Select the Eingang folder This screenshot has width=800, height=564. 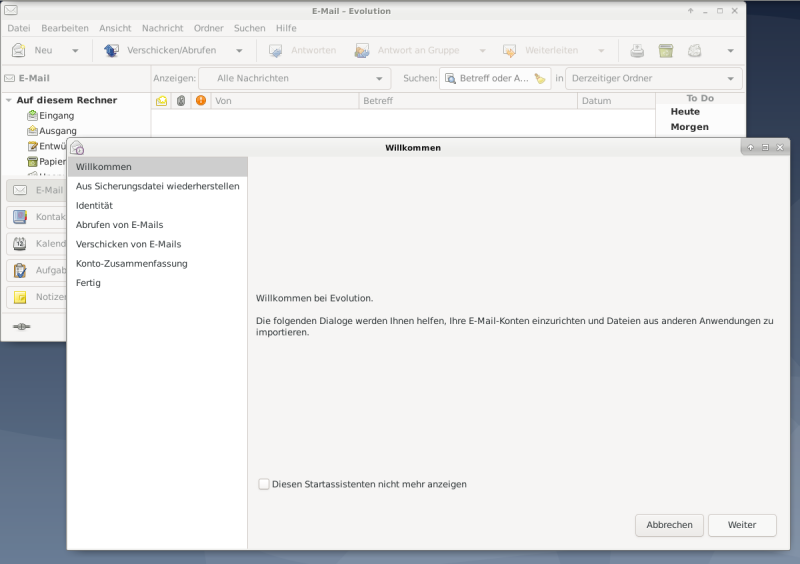click(x=57, y=115)
